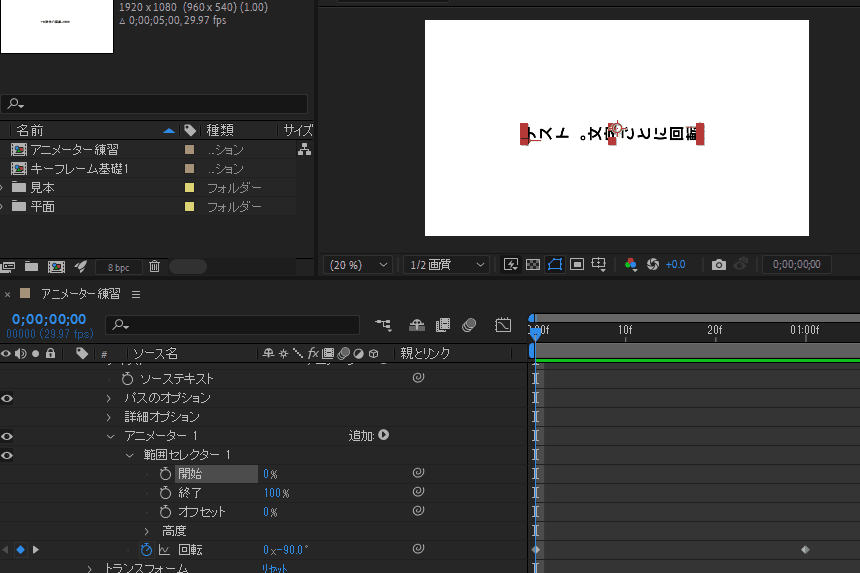860x573 pixels.
Task: Click 親とリンク column header
Action: click(425, 353)
